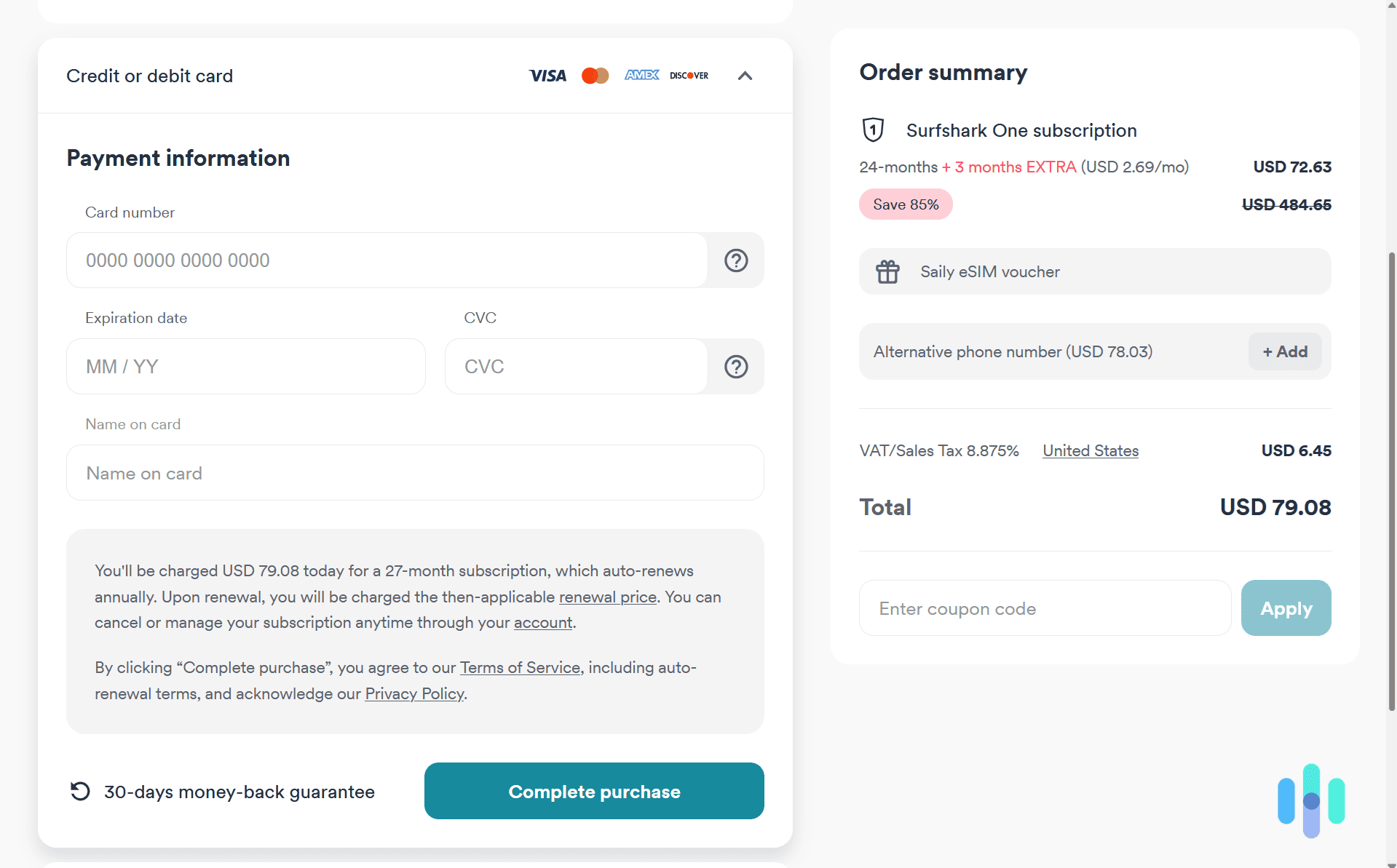Open the chat widget in bottom corner
The height and width of the screenshot is (868, 1397).
tap(1310, 800)
